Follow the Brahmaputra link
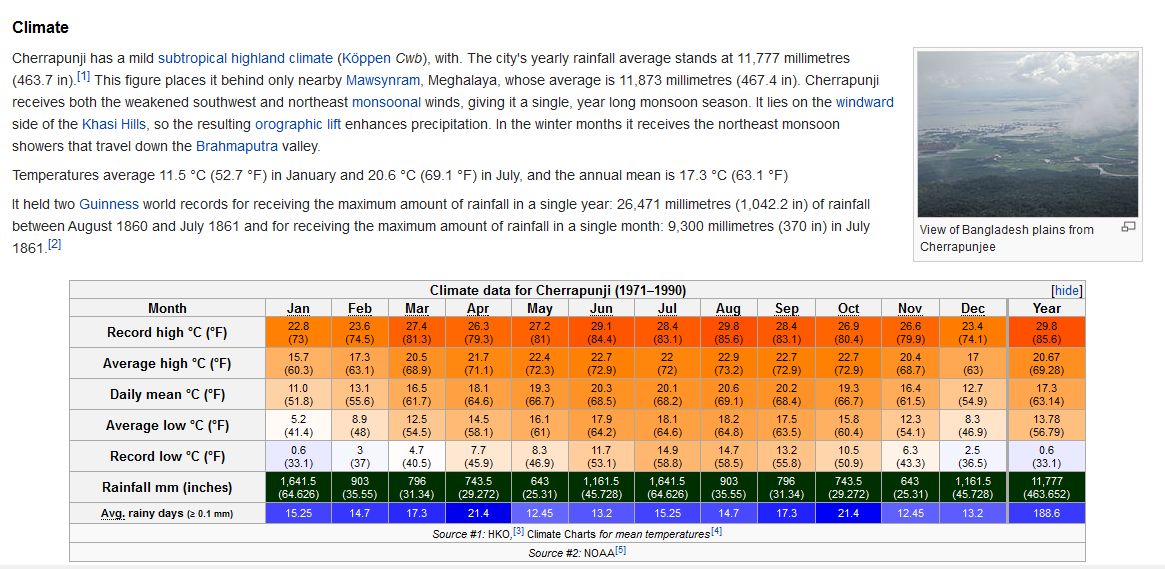Screen dimensions: 1165x569 point(237,146)
